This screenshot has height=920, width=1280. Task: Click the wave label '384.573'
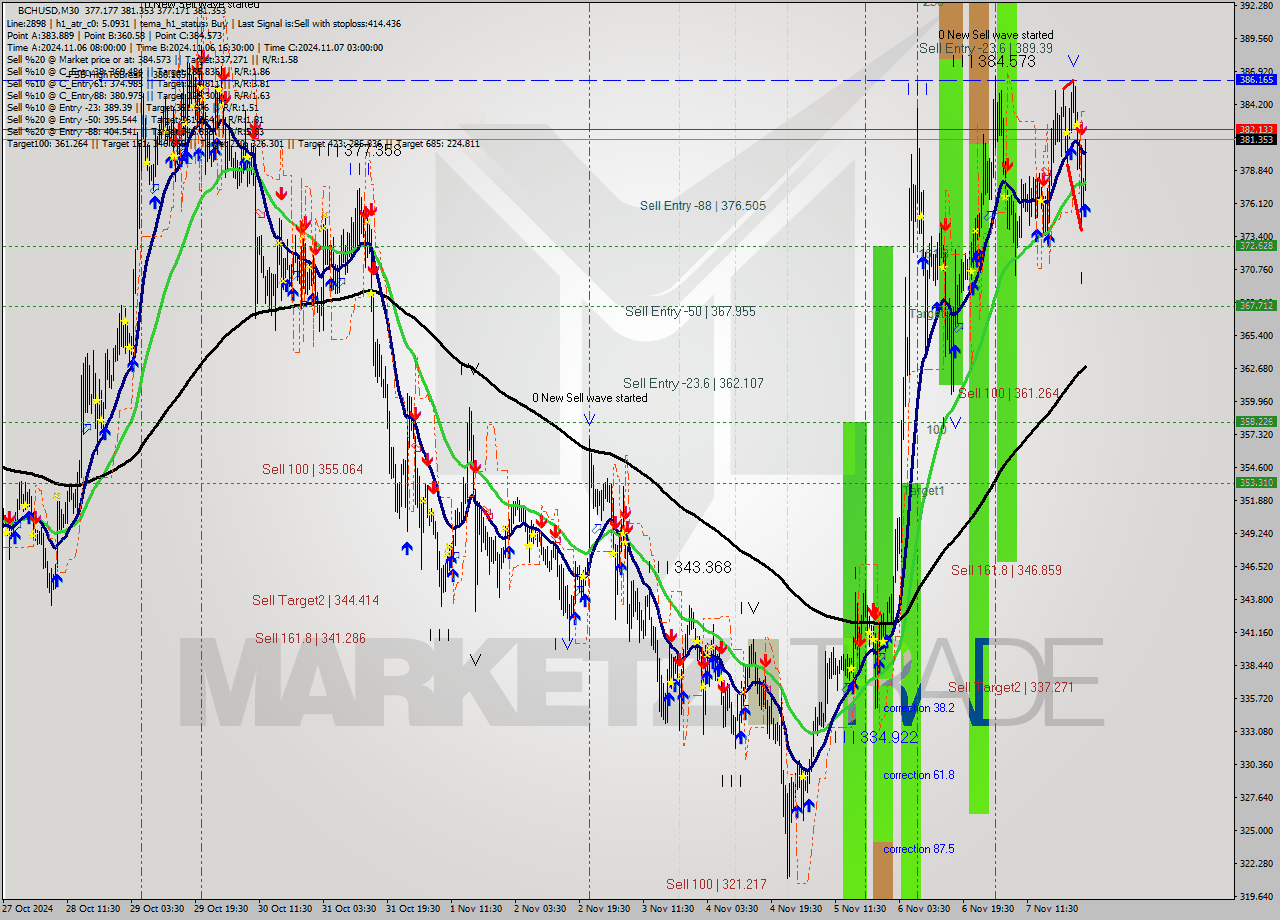pyautogui.click(x=1007, y=62)
